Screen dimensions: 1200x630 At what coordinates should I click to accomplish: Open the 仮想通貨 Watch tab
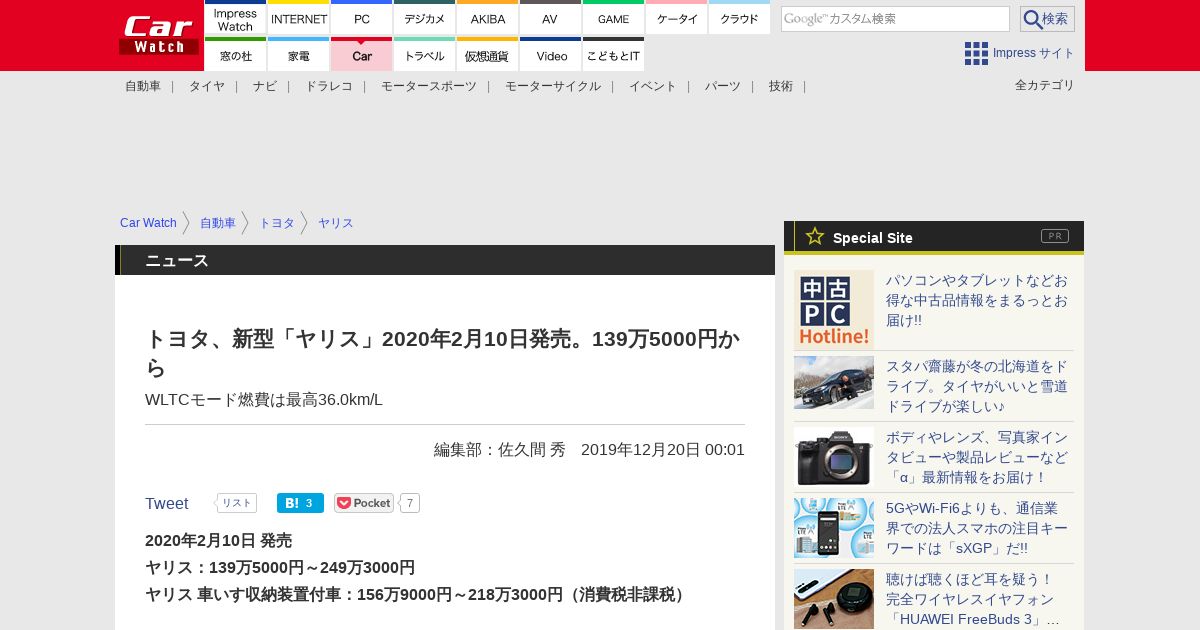[487, 54]
